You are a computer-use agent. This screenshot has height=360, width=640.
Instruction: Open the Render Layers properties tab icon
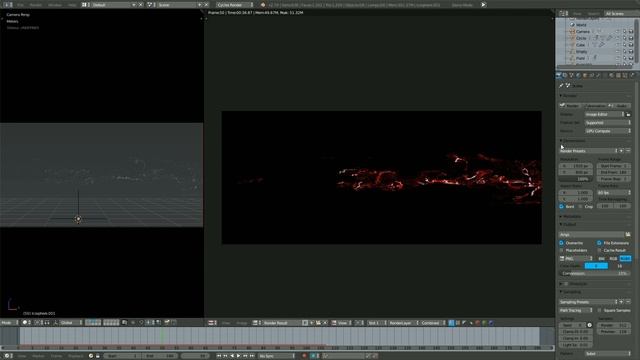coord(565,76)
